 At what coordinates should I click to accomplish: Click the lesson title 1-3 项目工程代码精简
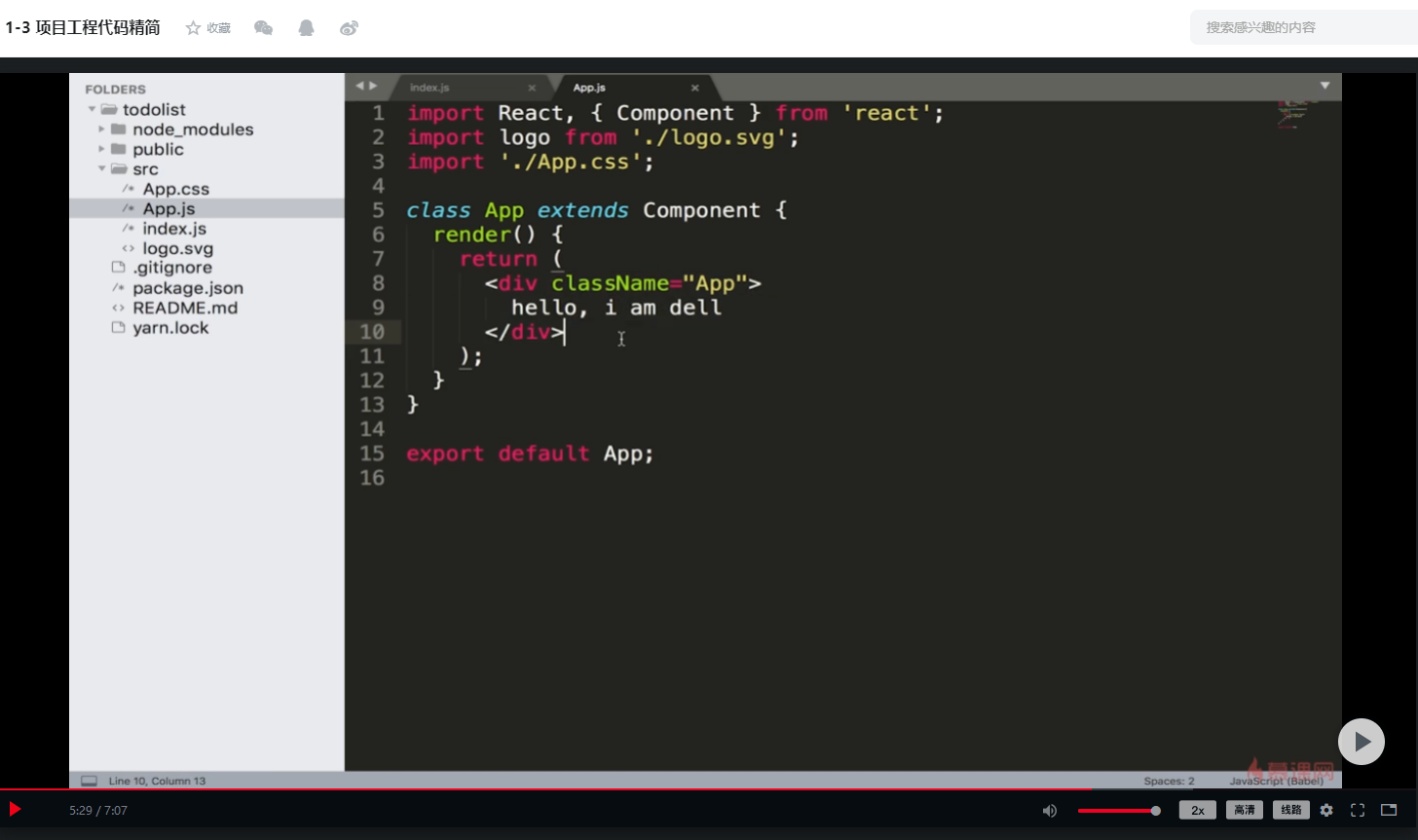(x=83, y=27)
